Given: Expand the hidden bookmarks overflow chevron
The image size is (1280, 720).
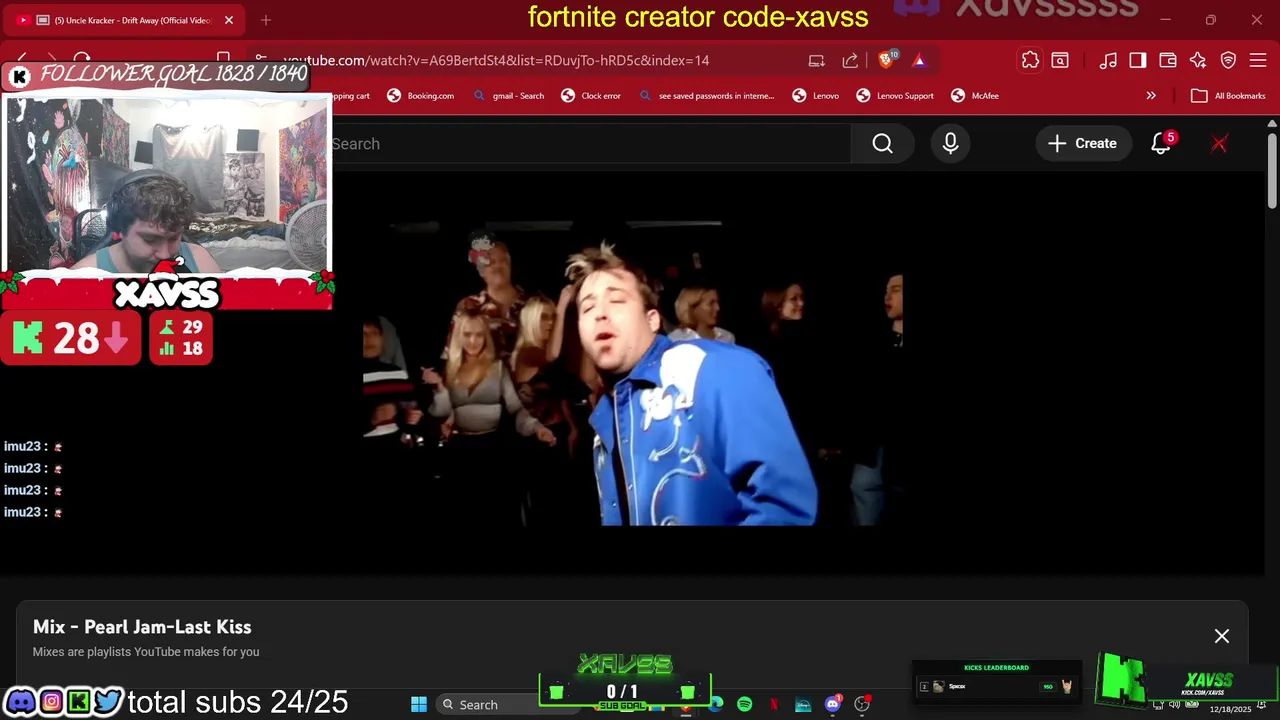Looking at the screenshot, I should coord(1151,96).
